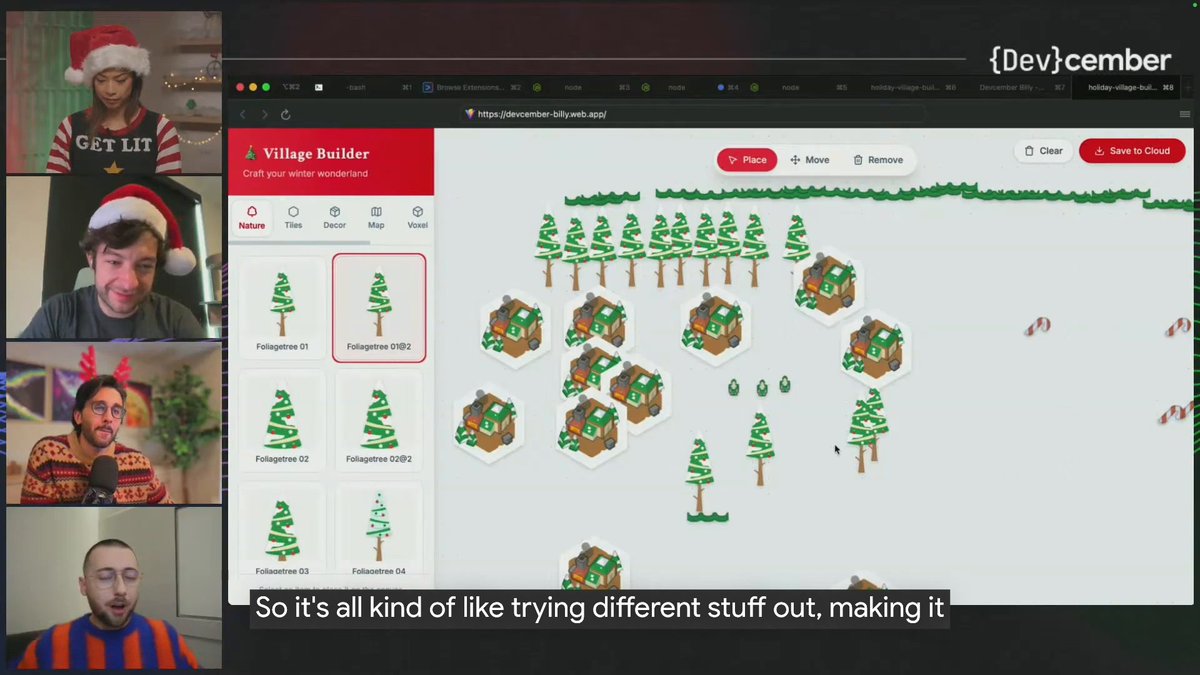Switch to the Browse Extensions tab
The height and width of the screenshot is (675, 1200).
click(x=472, y=87)
